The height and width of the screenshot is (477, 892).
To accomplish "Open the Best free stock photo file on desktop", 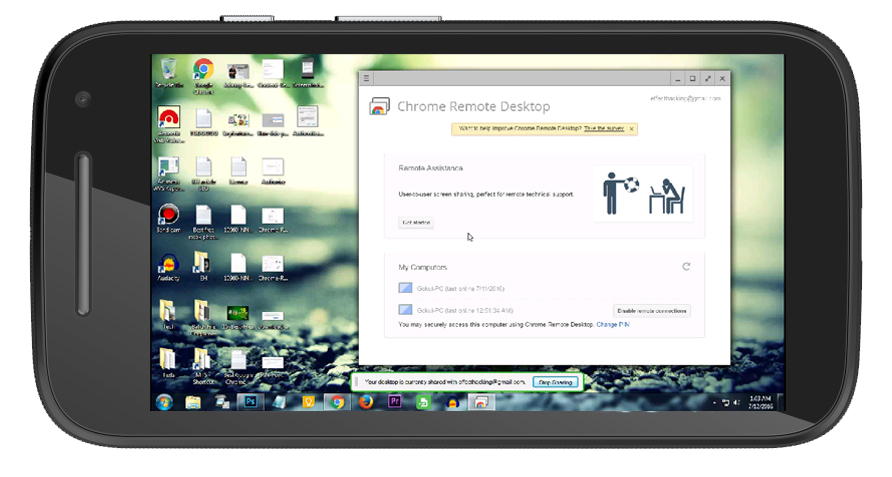I will (203, 221).
